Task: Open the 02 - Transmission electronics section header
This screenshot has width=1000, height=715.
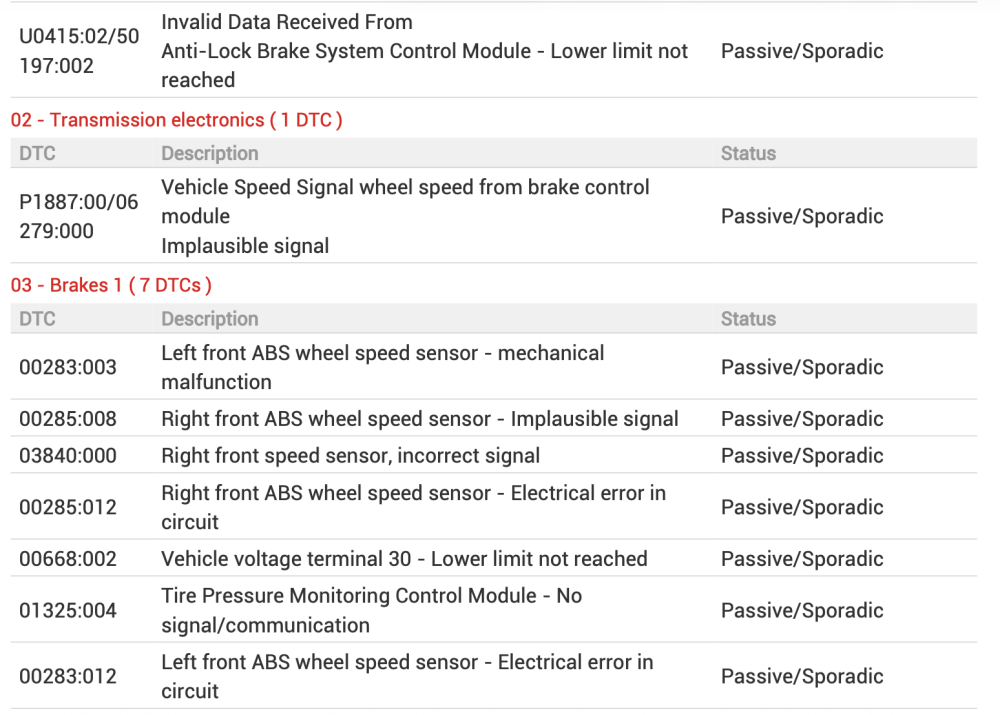Action: point(177,120)
